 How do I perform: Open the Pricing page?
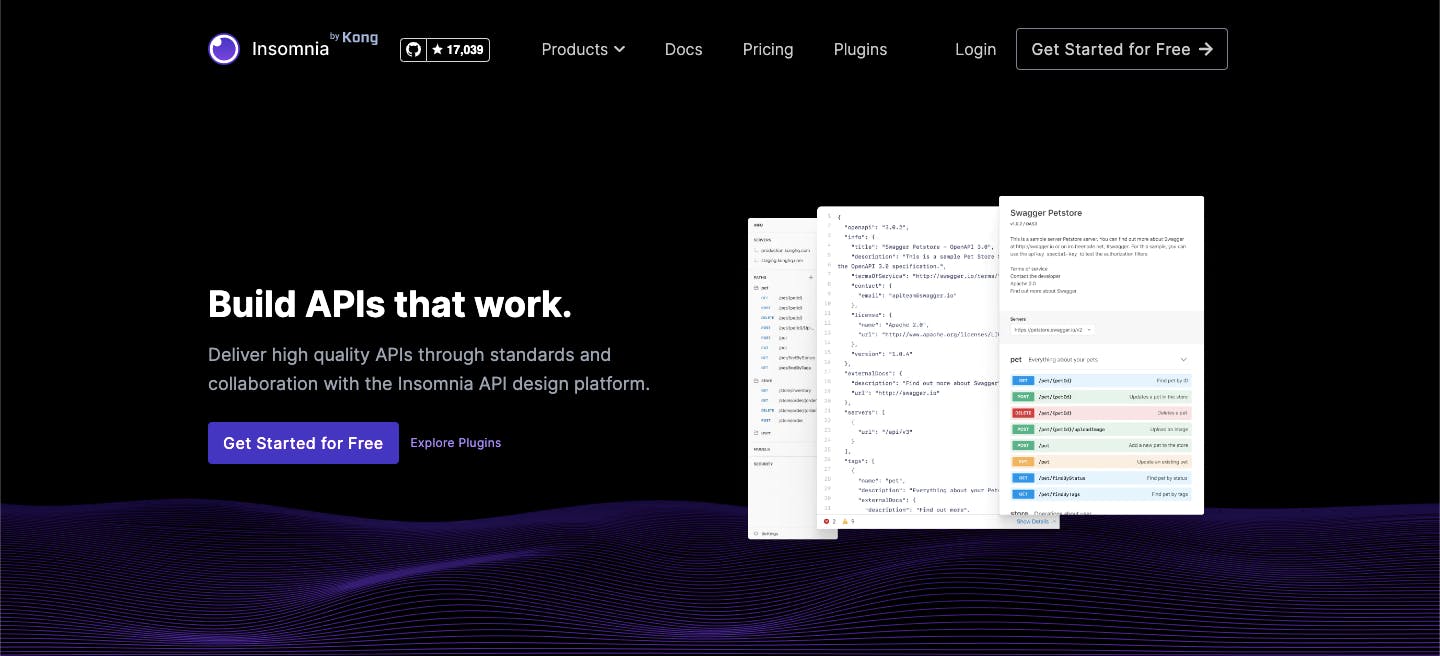(768, 49)
